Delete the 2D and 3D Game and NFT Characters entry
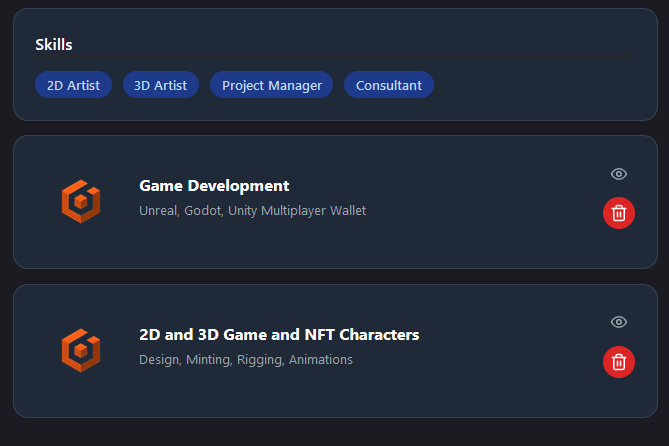Viewport: 669px width, 446px height. (x=619, y=362)
